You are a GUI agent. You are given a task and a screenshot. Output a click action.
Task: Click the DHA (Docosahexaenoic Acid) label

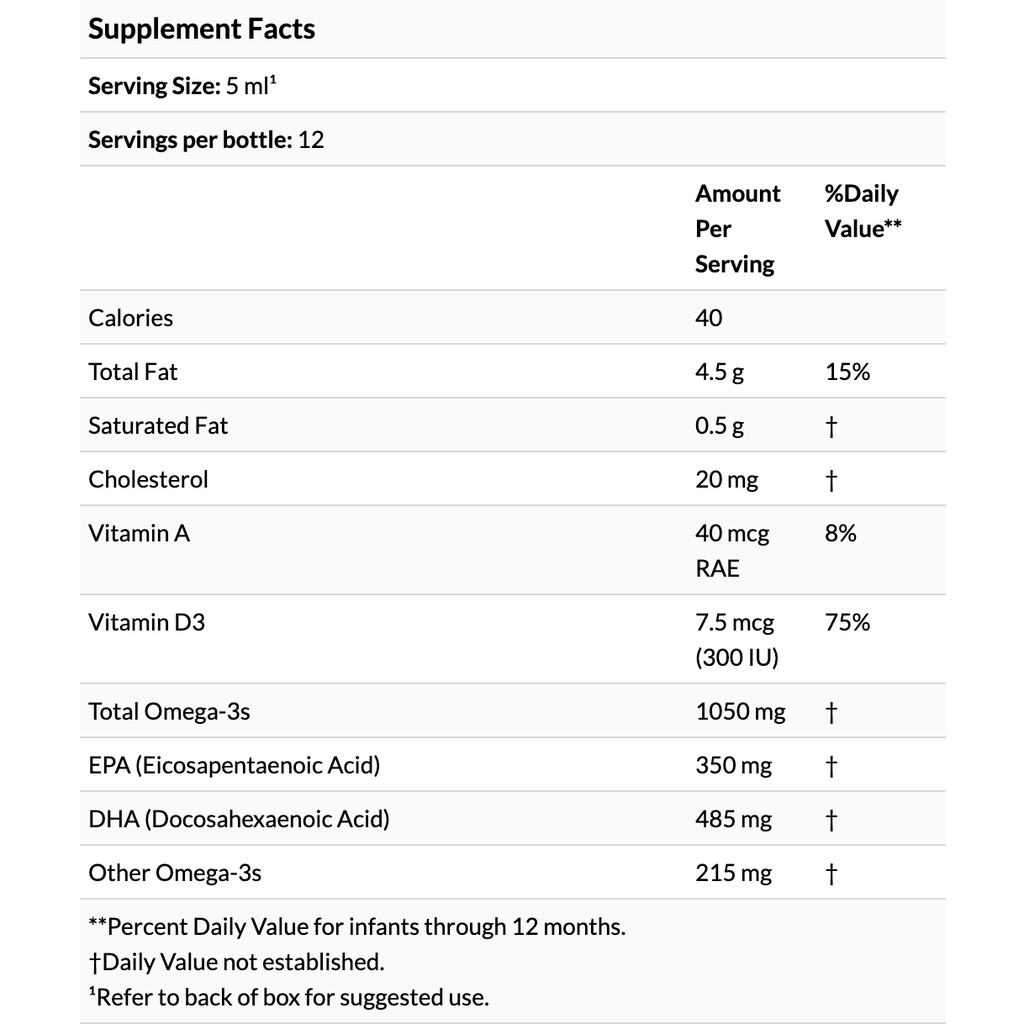point(238,820)
